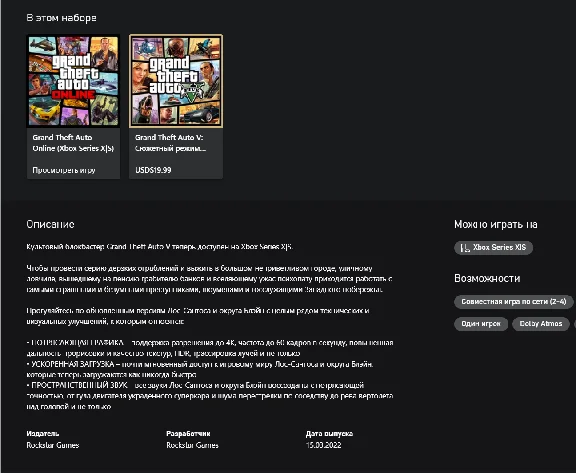Click Rockstar Games under Издатель

(53, 445)
